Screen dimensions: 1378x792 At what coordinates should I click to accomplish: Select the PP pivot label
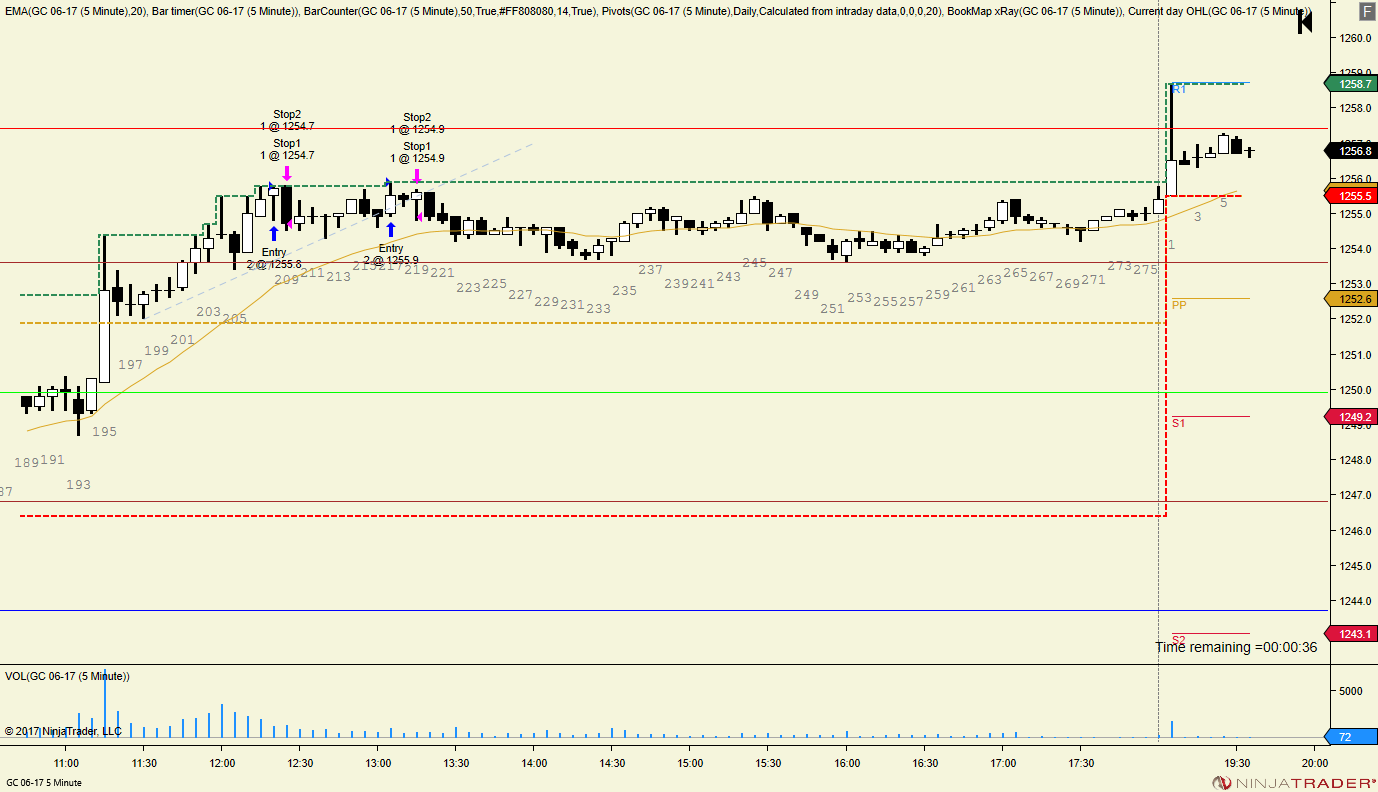1179,305
